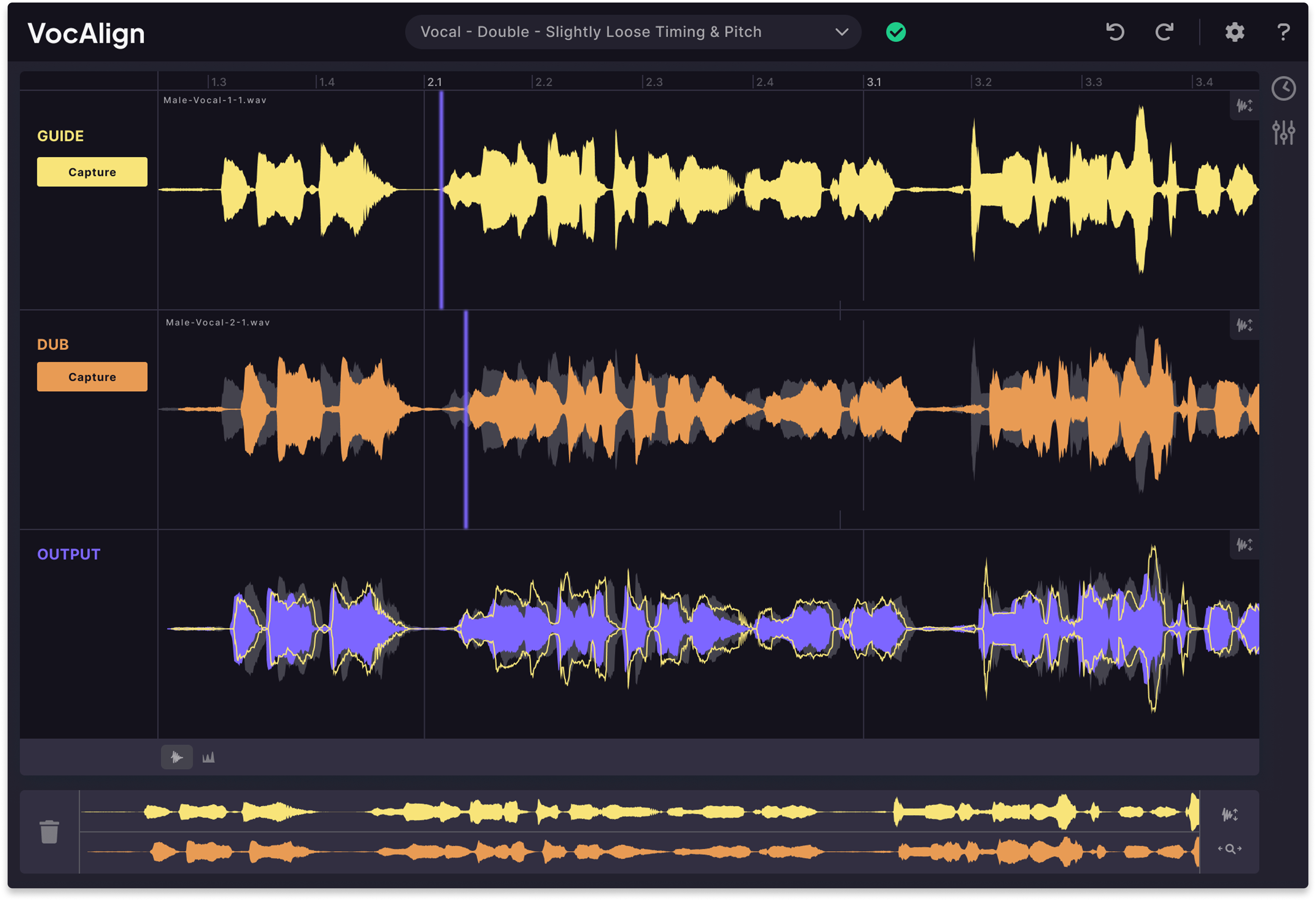Switch to waveform display view
Image resolution: width=1316 pixels, height=901 pixels.
click(x=177, y=757)
